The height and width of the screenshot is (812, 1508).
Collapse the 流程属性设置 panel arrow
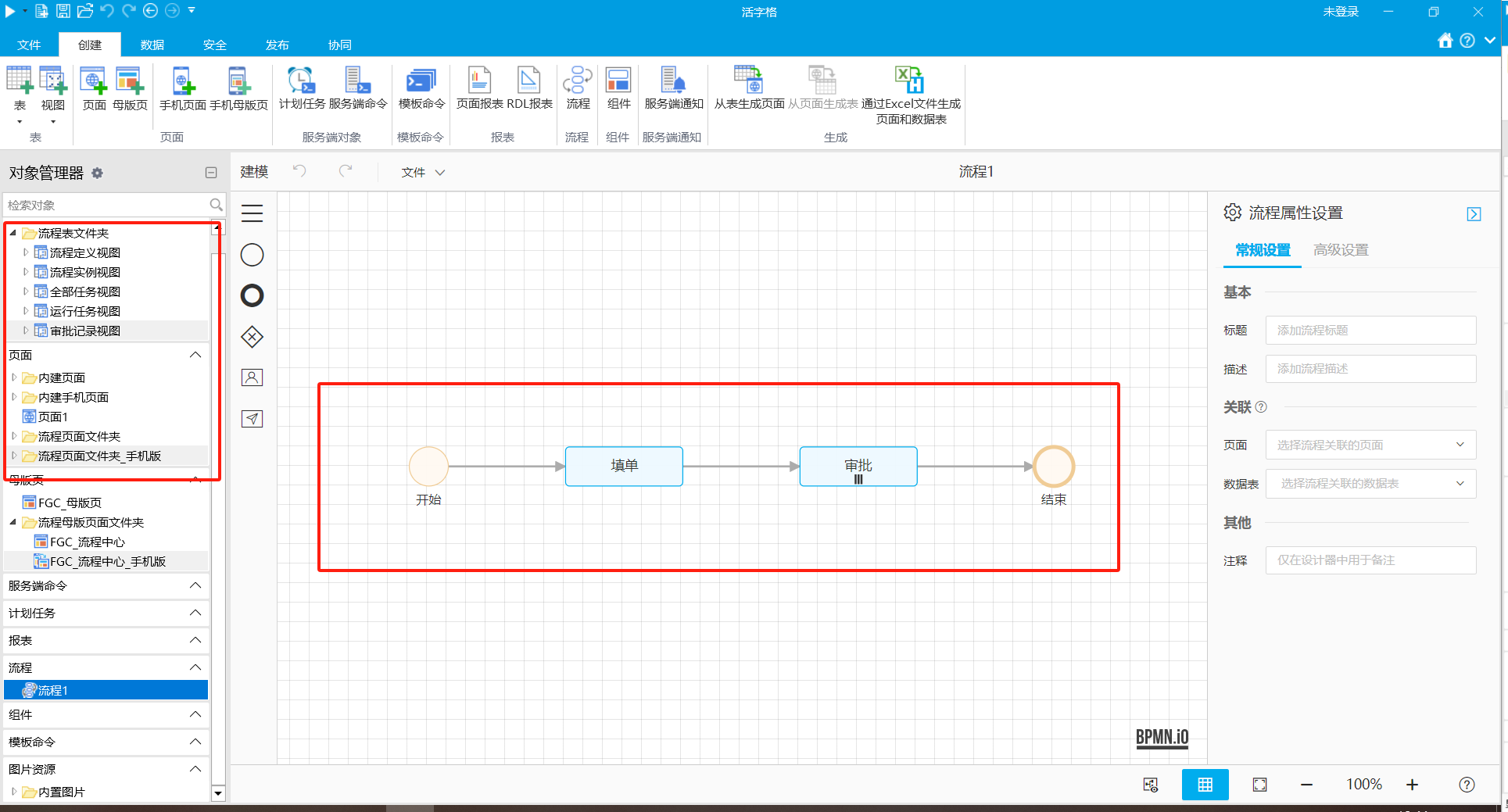[x=1474, y=214]
